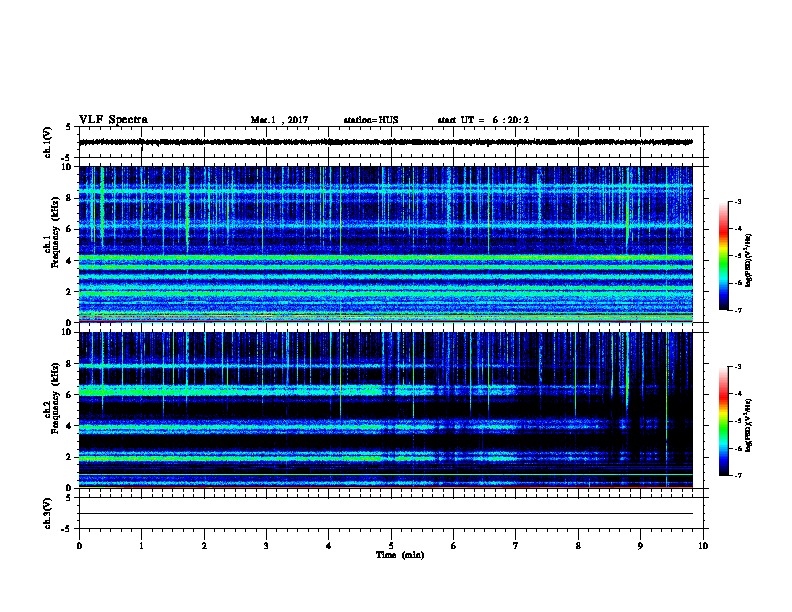Viewport: 792px width, 612px height.
Task: Click the 2 kHz tick on ch.2 frequency axis
Action: point(70,457)
